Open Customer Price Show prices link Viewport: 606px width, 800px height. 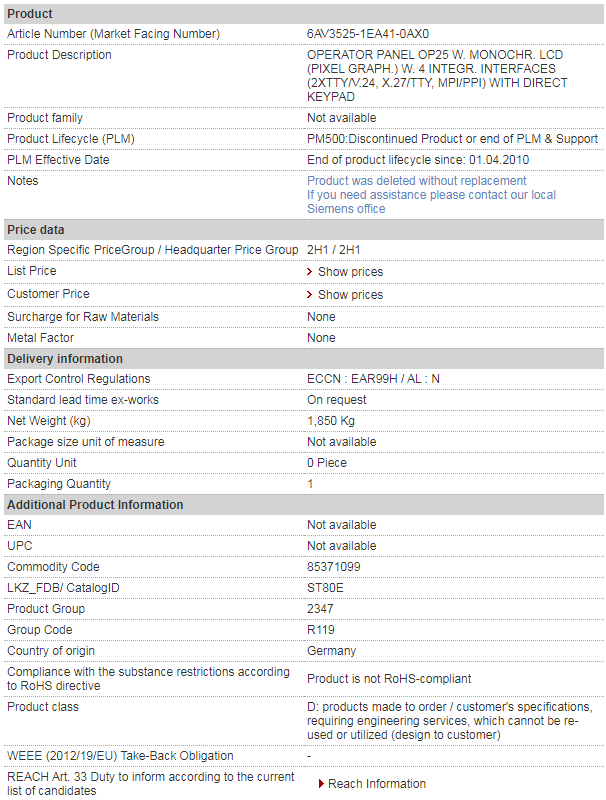pyautogui.click(x=350, y=294)
